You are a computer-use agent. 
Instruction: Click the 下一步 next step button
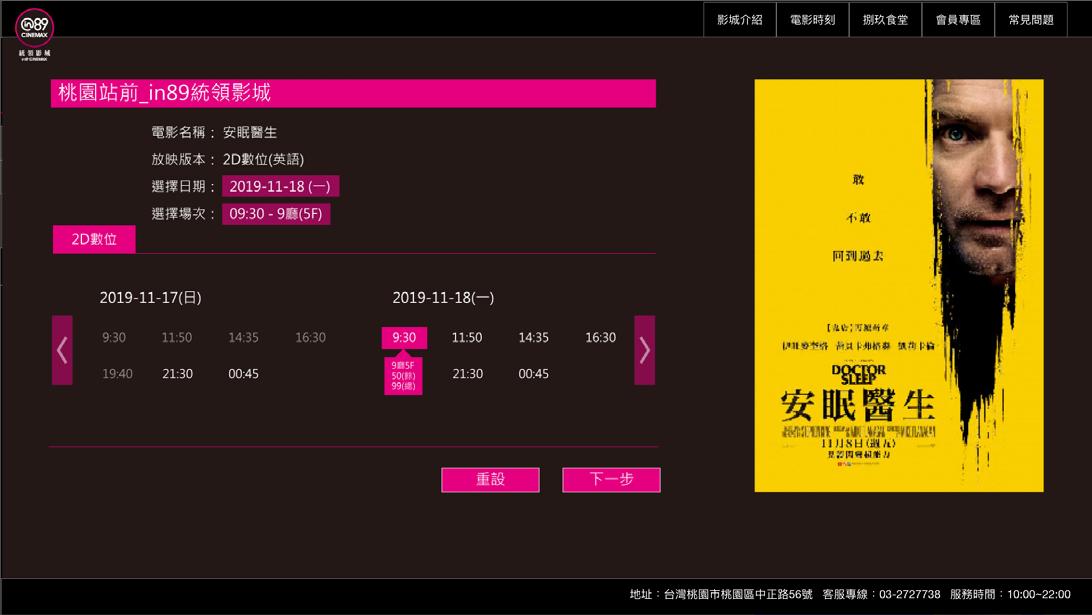tap(611, 479)
